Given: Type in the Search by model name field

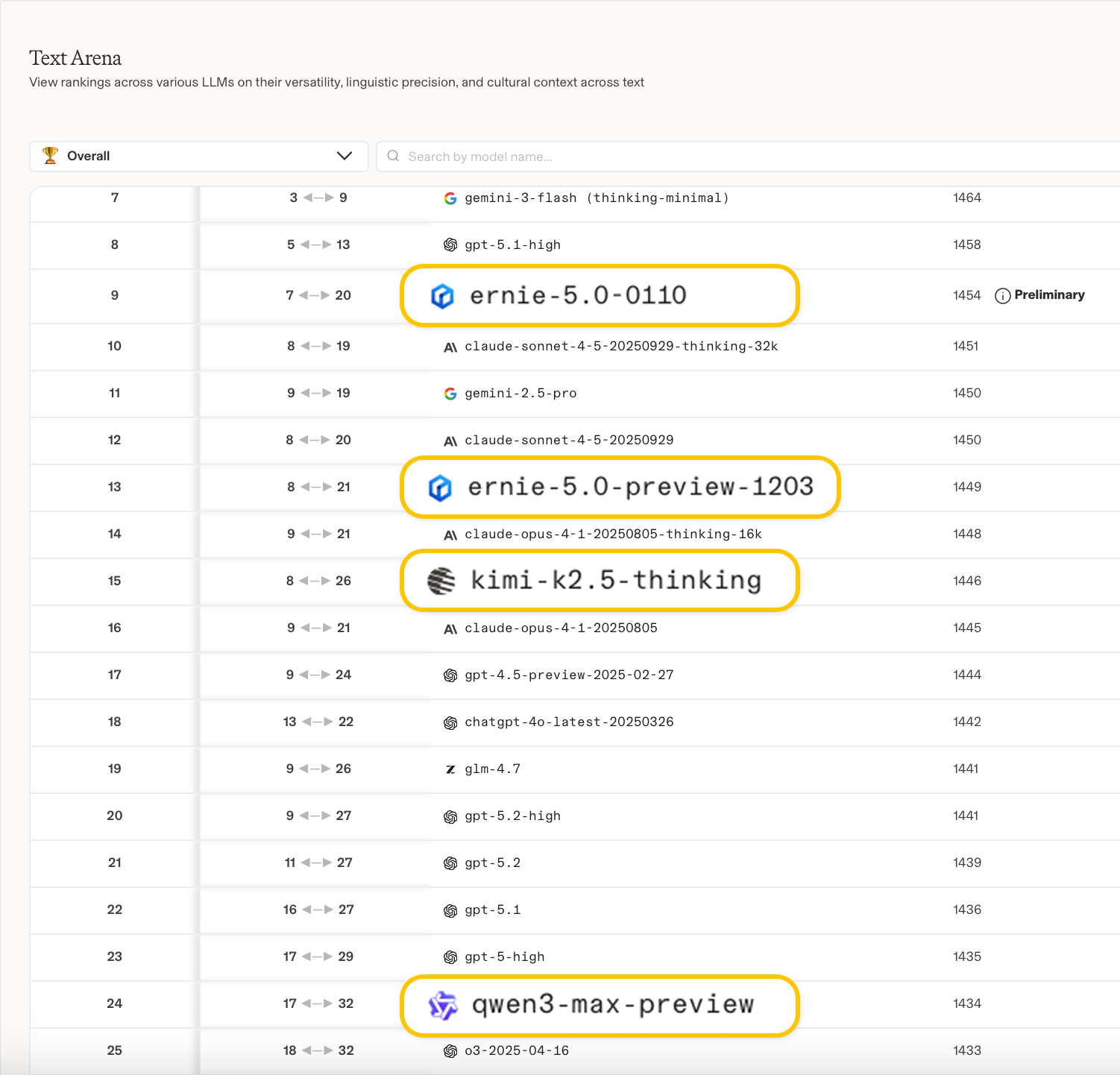Looking at the screenshot, I should click(746, 157).
